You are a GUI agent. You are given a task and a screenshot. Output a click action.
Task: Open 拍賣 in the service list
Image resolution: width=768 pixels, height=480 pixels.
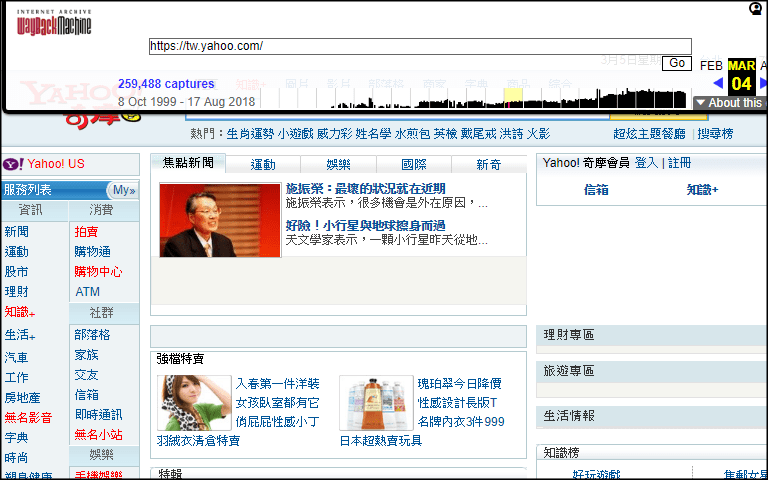[86, 232]
